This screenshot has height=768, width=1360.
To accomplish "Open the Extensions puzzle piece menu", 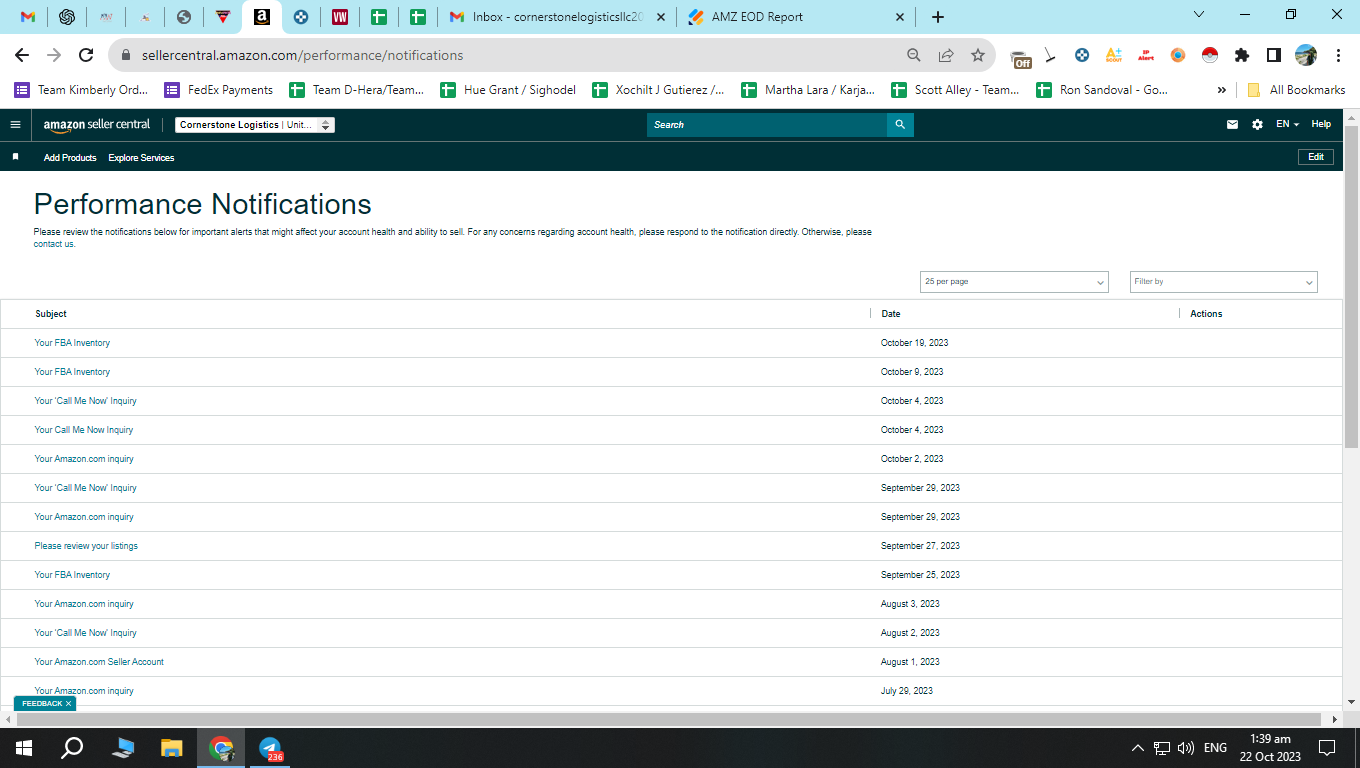I will click(1242, 55).
